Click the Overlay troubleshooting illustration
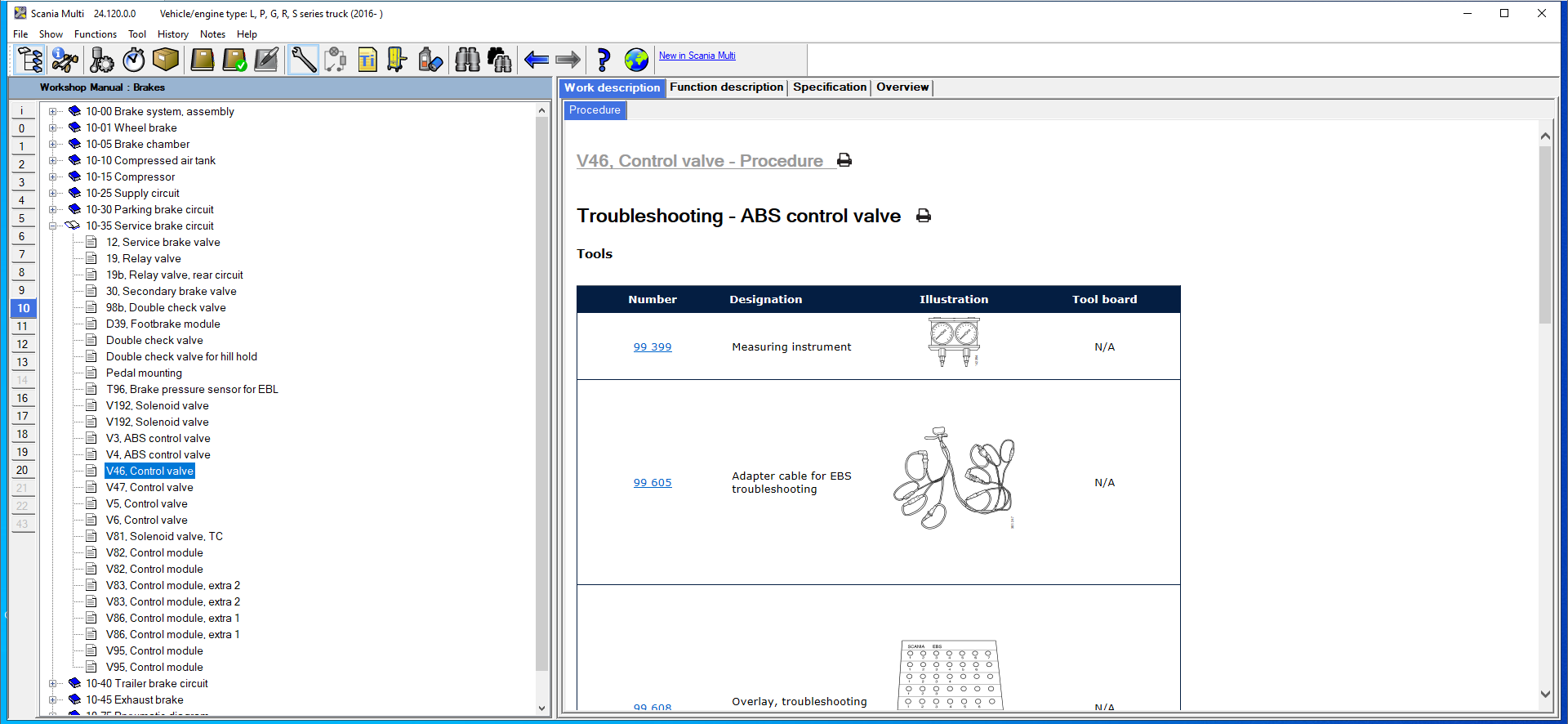 951,675
